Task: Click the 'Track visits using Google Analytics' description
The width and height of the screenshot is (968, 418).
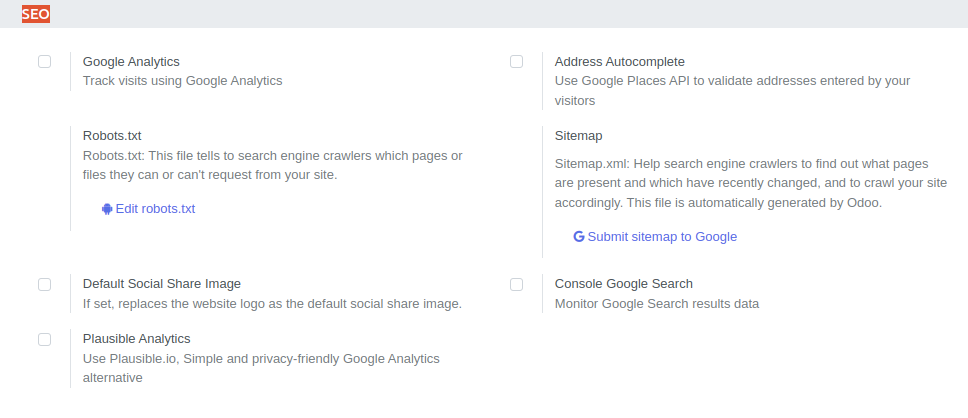Action: coord(183,80)
